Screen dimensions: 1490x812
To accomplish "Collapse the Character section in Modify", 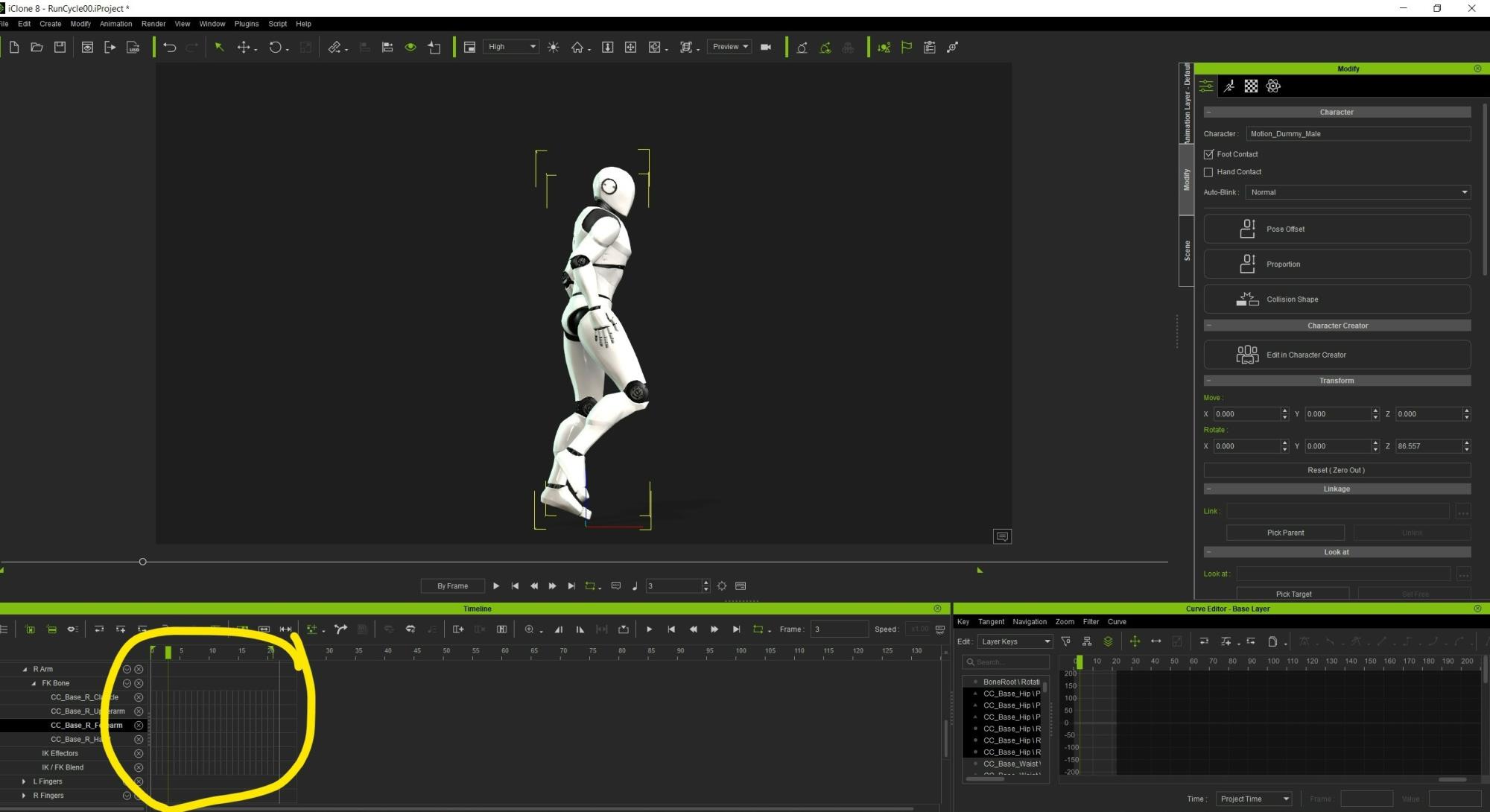I will point(1208,112).
